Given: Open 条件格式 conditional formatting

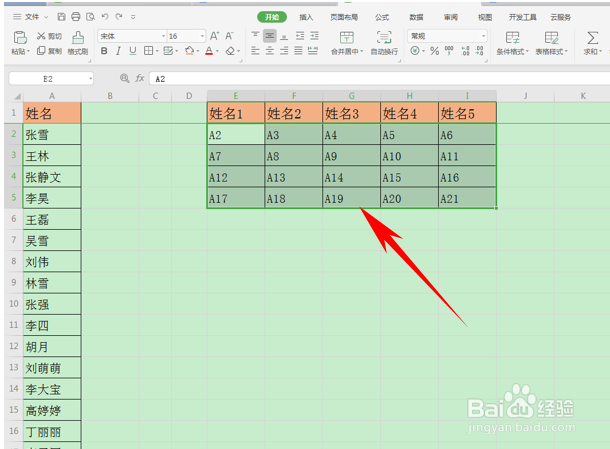Looking at the screenshot, I should click(x=512, y=43).
